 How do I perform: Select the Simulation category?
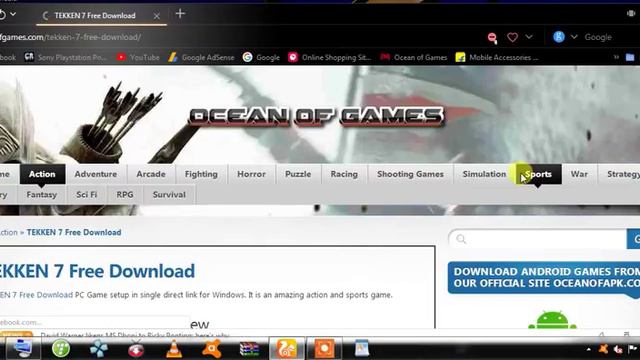(484, 174)
